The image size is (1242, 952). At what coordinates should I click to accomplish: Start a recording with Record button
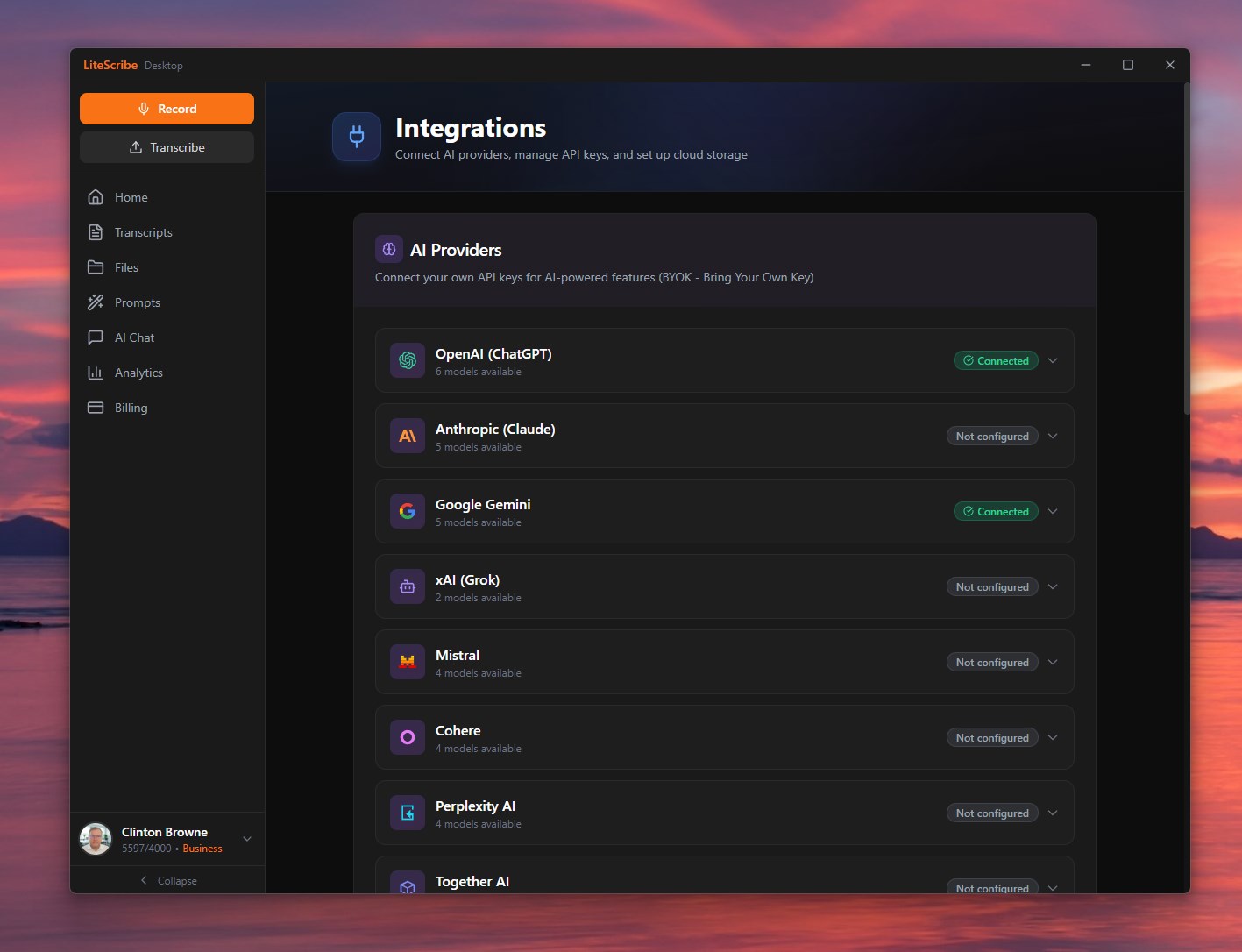pyautogui.click(x=167, y=109)
